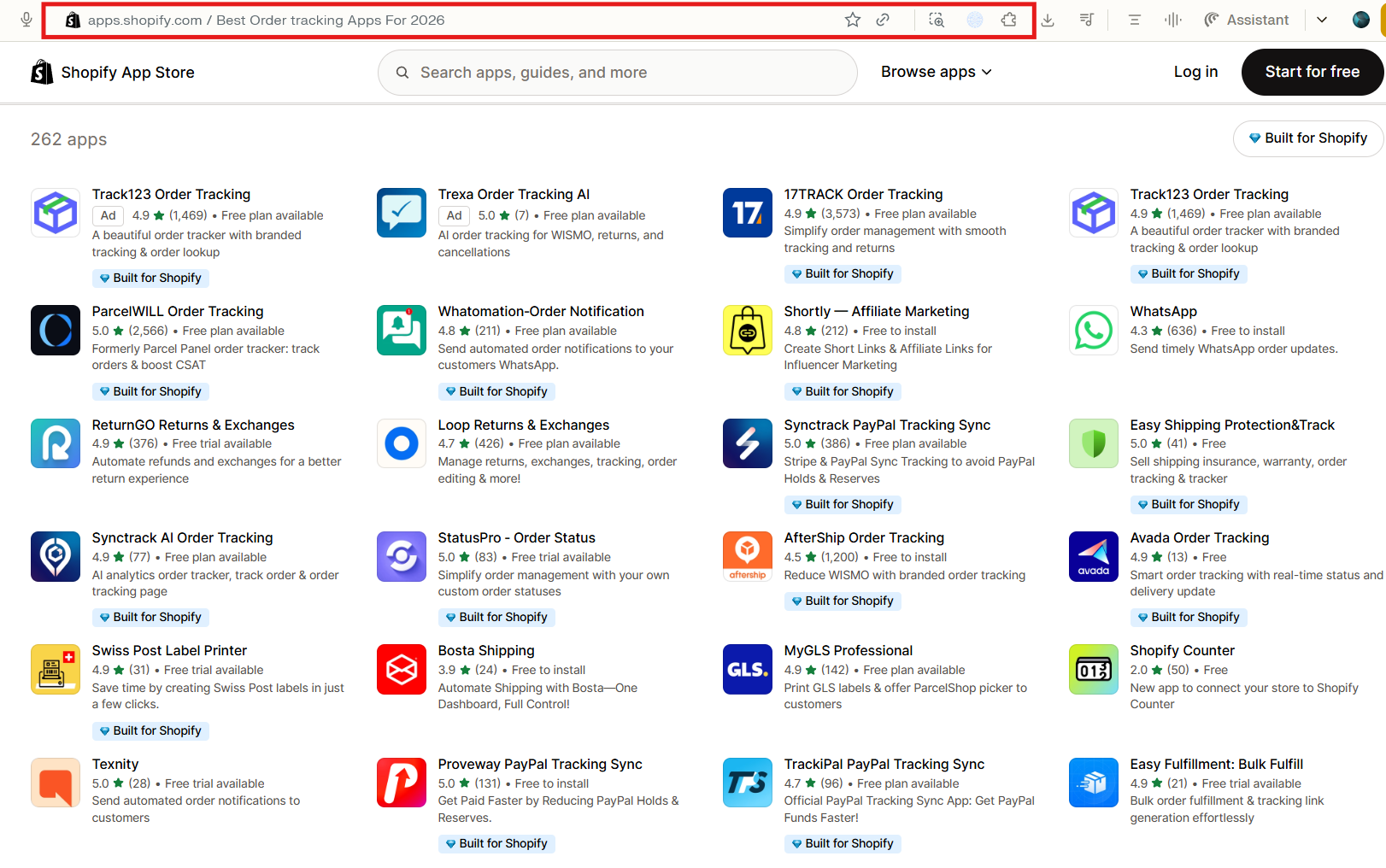Open Bosta Shipping app icon
The height and width of the screenshot is (868, 1386).
[402, 669]
